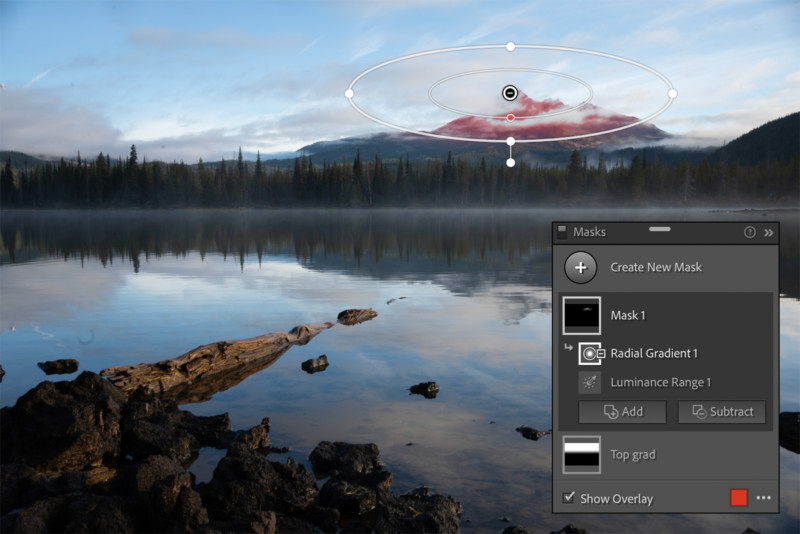The image size is (800, 534).
Task: Toggle the Show Overlay checkbox
Action: coord(569,498)
